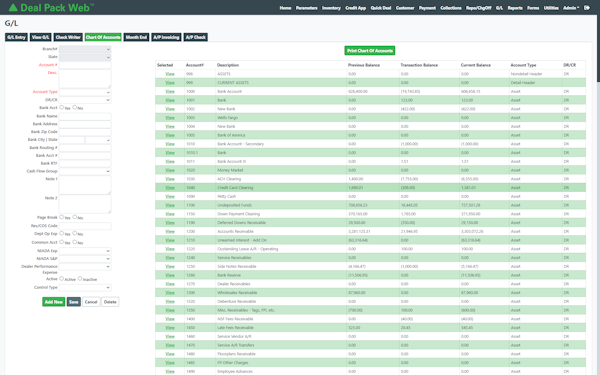Viewport: 600px width, 375px height.
Task: Switch to the View G/L tab
Action: (41, 37)
